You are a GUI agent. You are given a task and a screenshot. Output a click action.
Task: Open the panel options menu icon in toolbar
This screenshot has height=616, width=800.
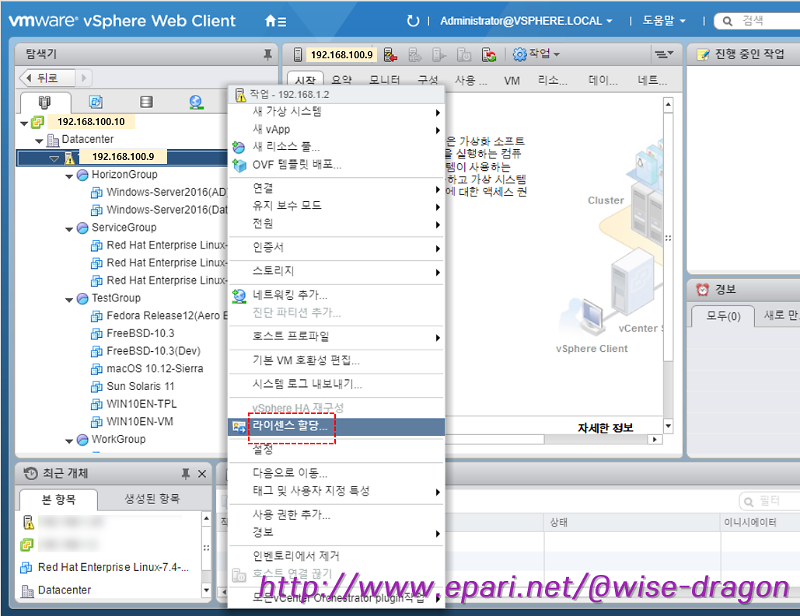point(664,54)
